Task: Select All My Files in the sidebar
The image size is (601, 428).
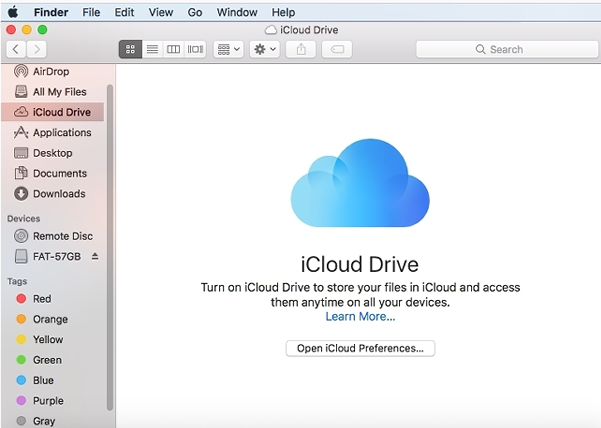Action: 53,92
